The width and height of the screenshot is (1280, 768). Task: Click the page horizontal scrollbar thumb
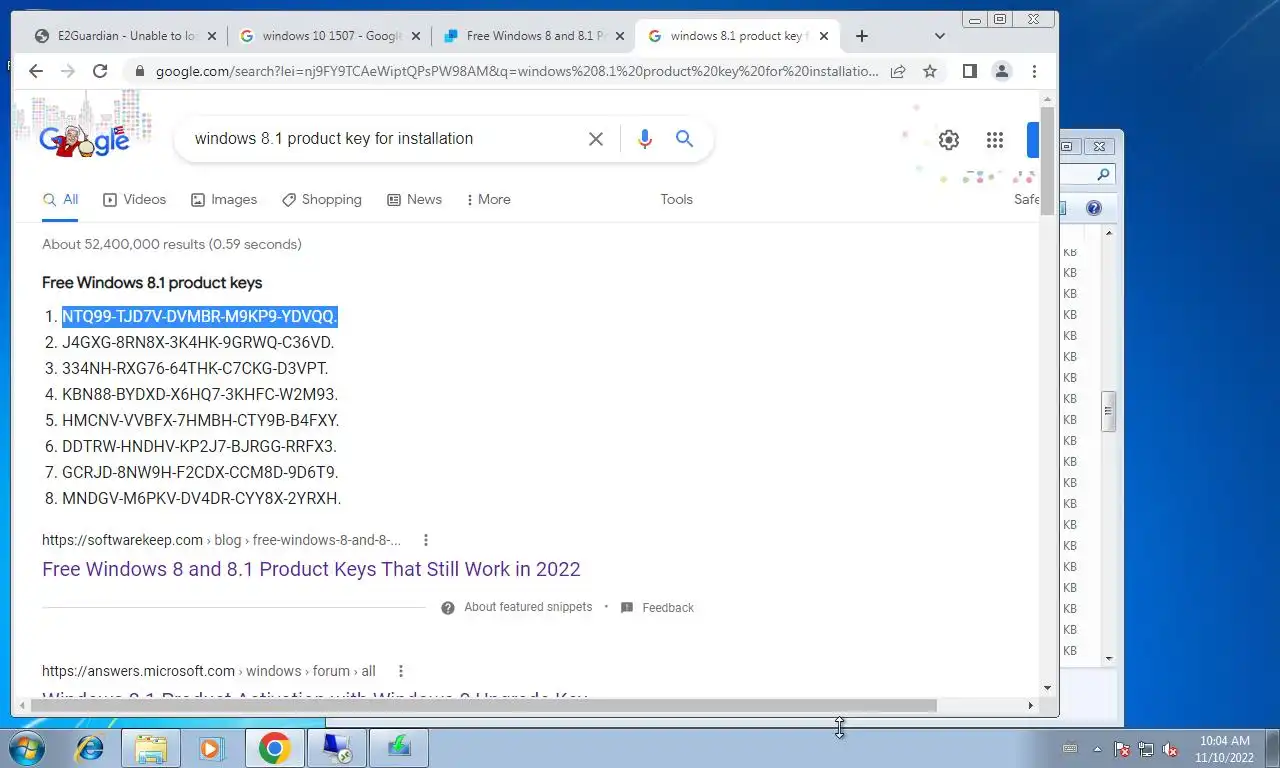(x=484, y=705)
